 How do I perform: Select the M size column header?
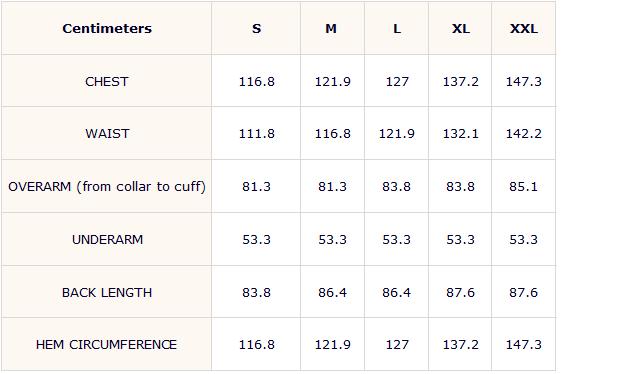pyautogui.click(x=333, y=28)
